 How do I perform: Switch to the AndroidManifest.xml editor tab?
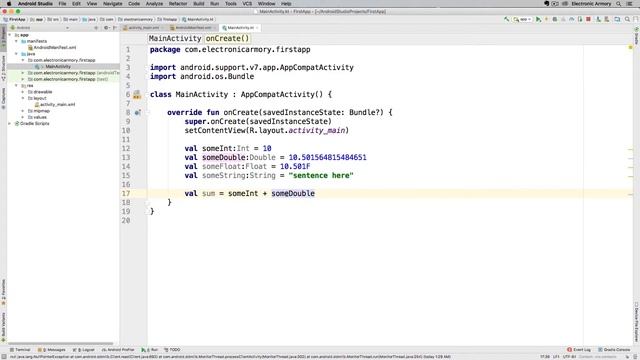193,28
